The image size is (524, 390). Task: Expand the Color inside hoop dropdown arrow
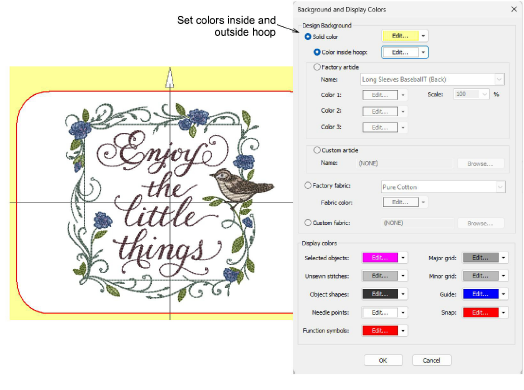[423, 52]
